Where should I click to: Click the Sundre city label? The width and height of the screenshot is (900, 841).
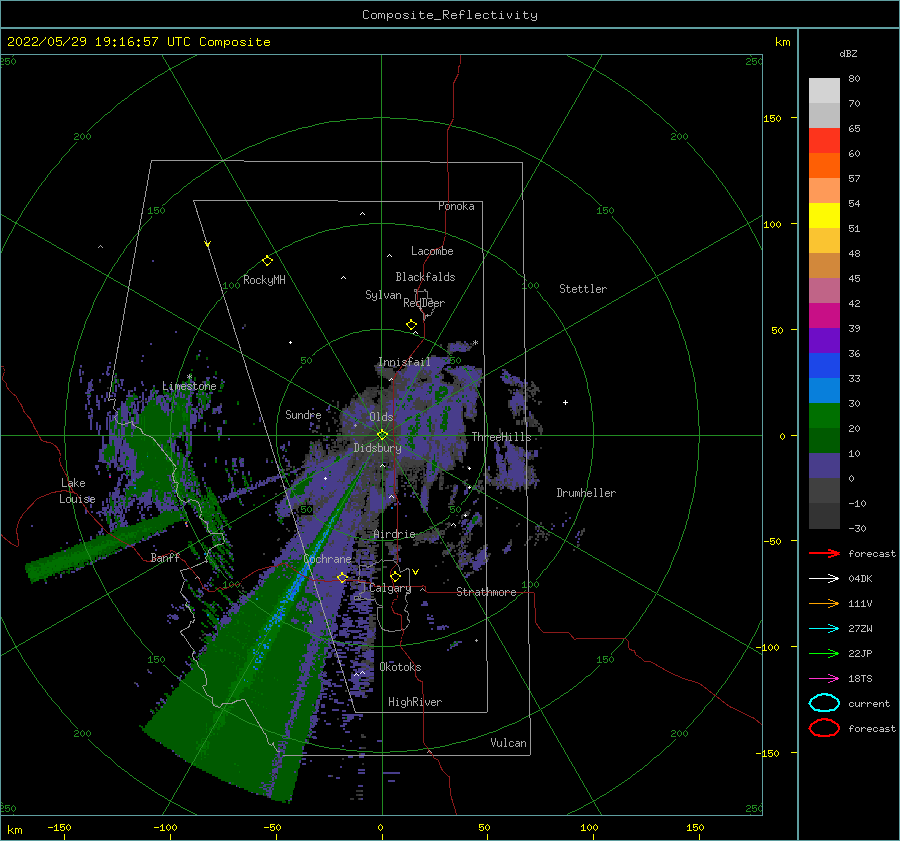pyautogui.click(x=303, y=414)
